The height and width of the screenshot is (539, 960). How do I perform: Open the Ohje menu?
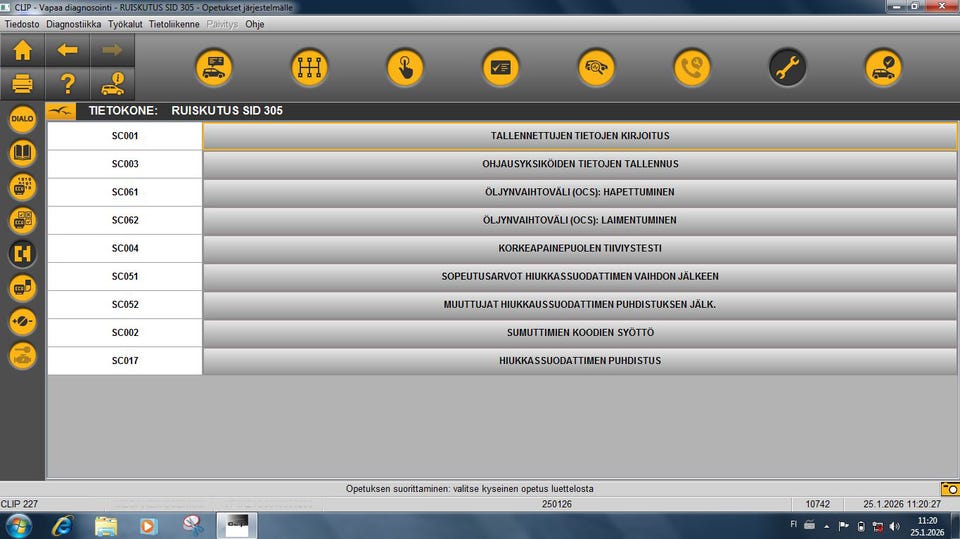(x=255, y=24)
